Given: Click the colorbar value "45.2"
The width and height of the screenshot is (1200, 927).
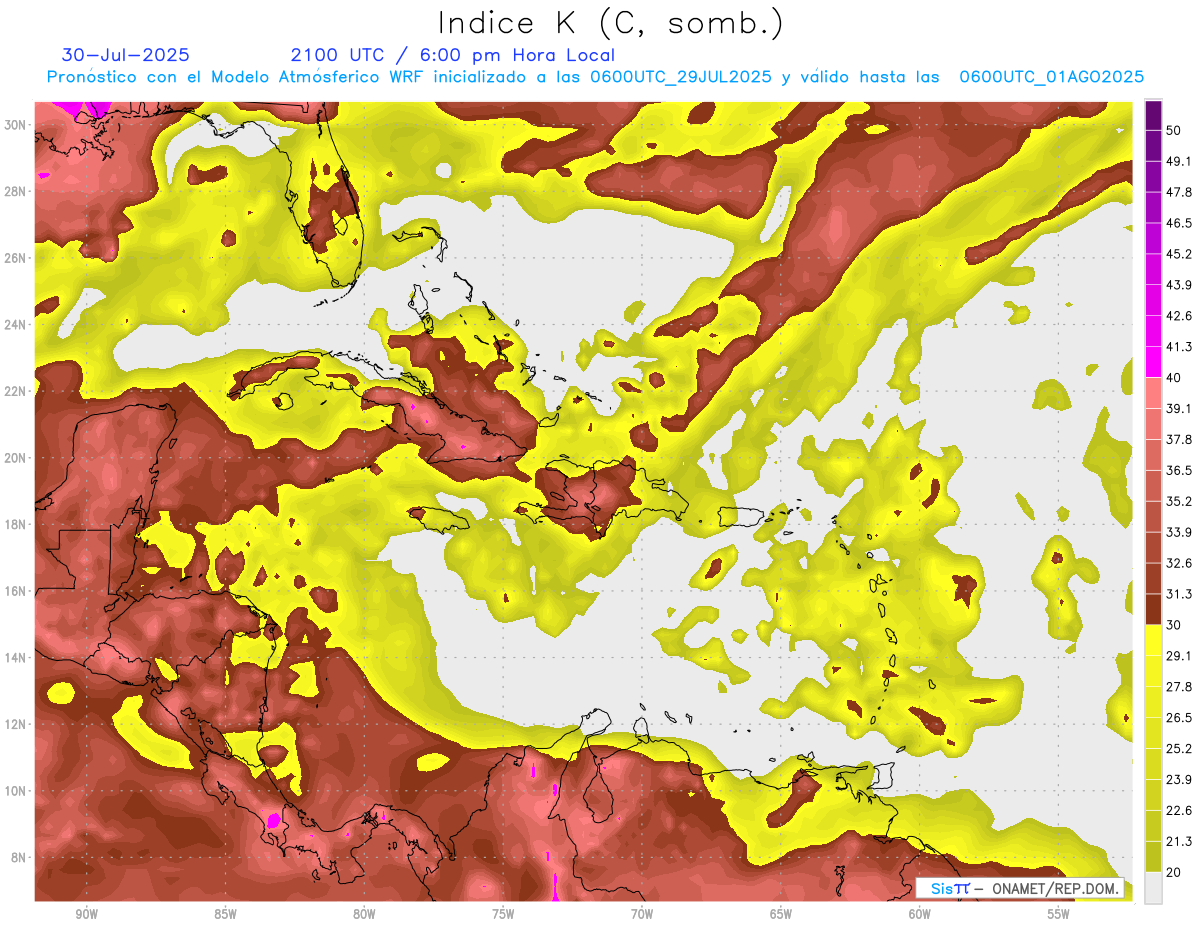Looking at the screenshot, I should click(x=1178, y=254).
